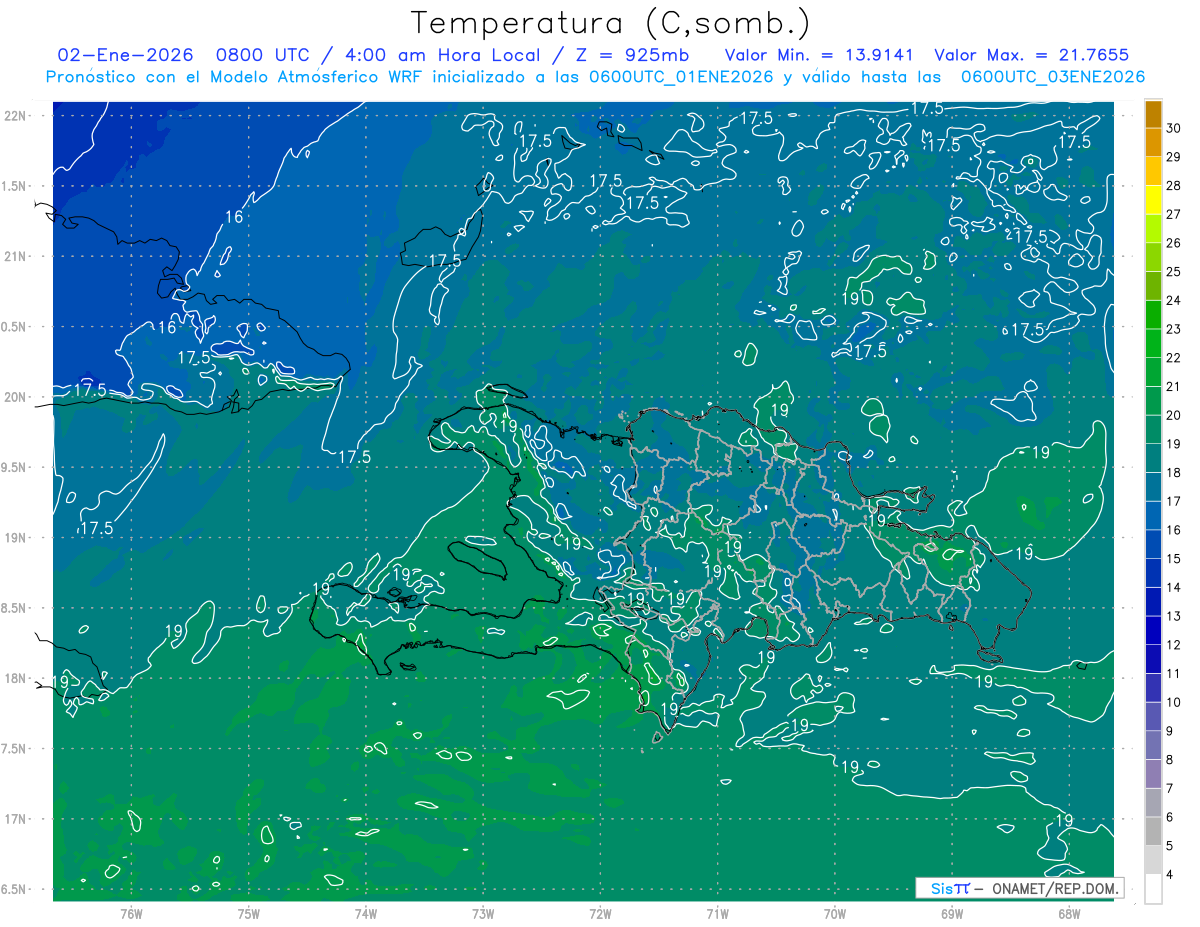Click the colorbar label '30'

click(x=1174, y=128)
